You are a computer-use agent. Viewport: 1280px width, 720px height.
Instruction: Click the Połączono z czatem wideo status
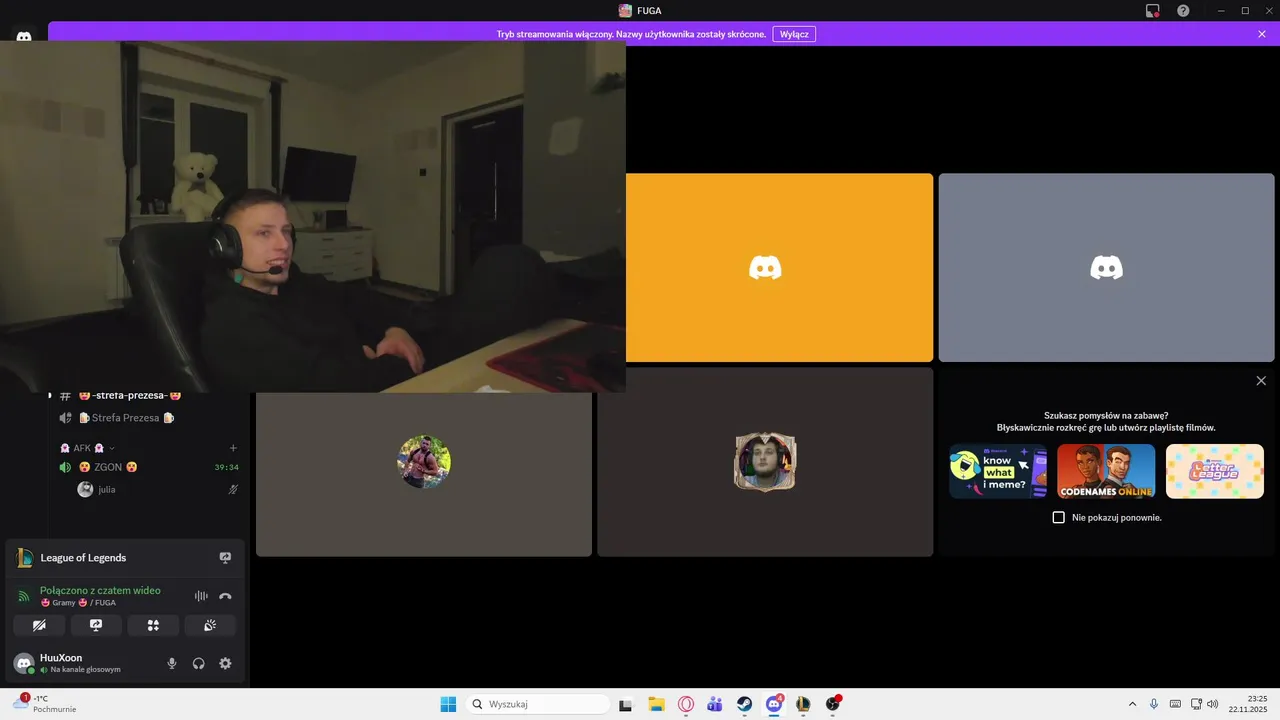[x=100, y=590]
